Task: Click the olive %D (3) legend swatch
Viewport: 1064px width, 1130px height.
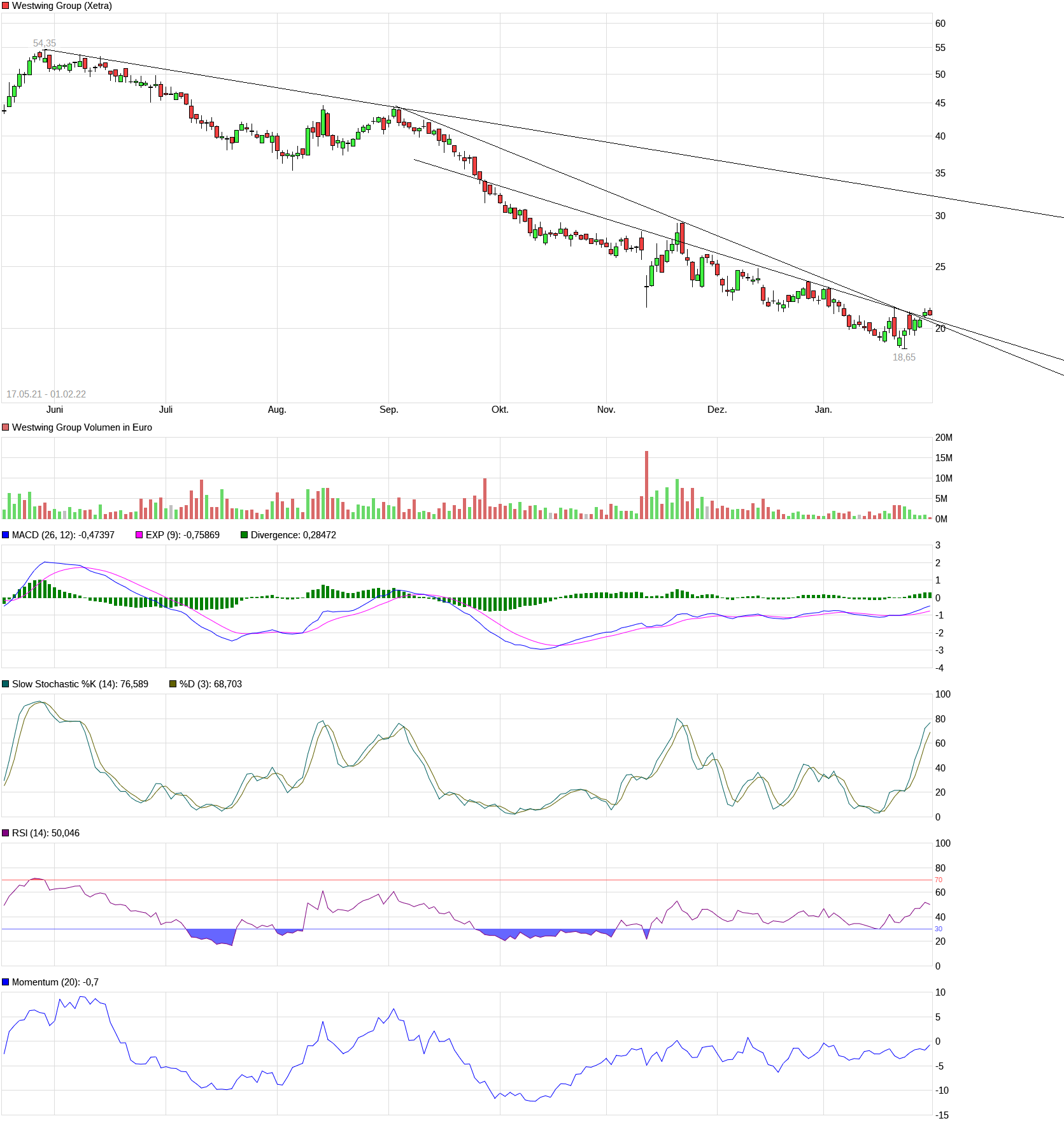Action: (173, 684)
